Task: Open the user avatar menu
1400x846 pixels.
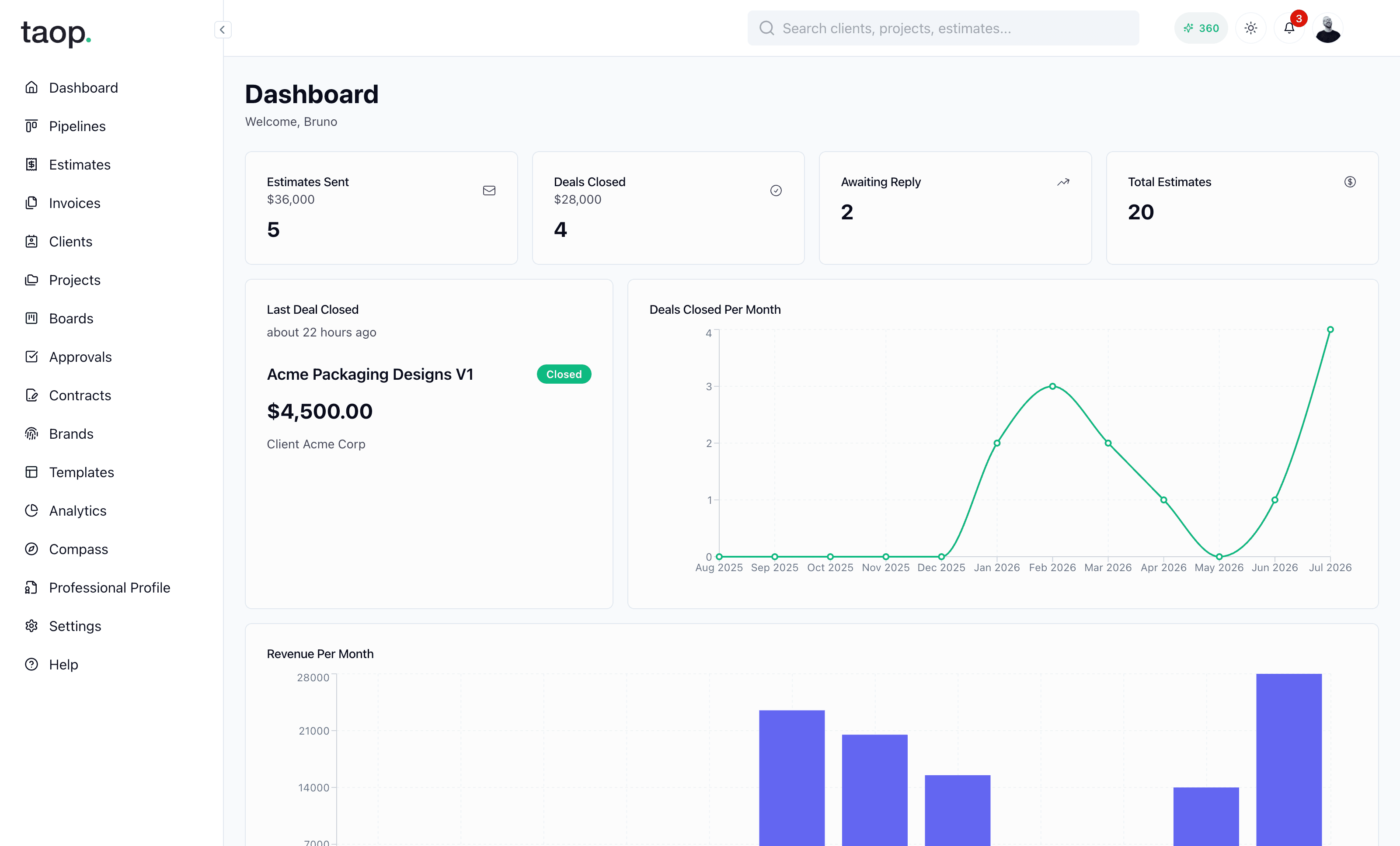Action: [1328, 28]
